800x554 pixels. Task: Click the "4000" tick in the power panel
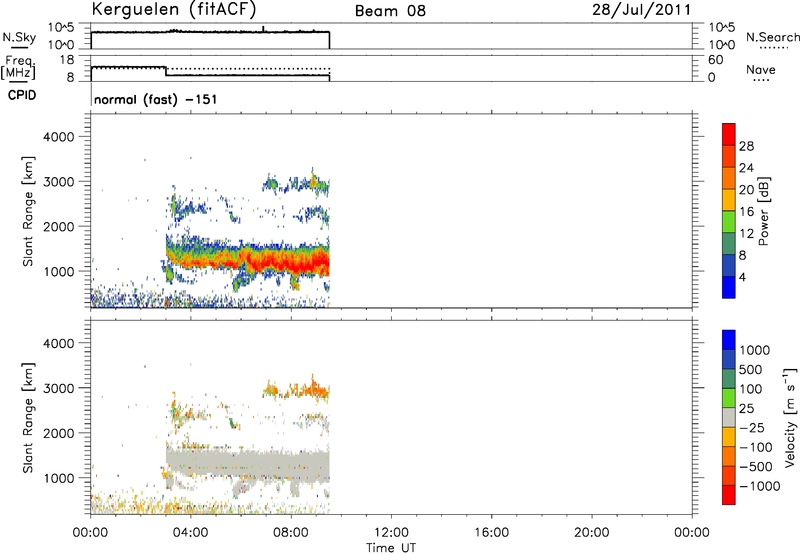(x=58, y=137)
